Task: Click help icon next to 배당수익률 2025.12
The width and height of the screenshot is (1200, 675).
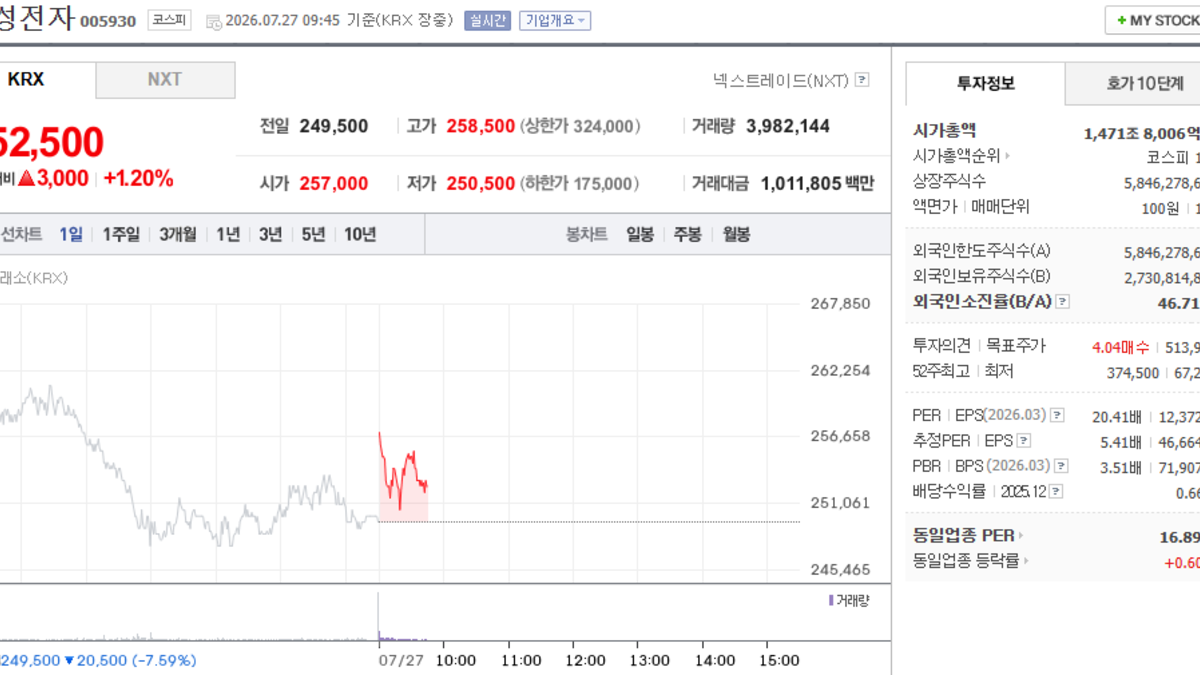Action: coord(1056,492)
